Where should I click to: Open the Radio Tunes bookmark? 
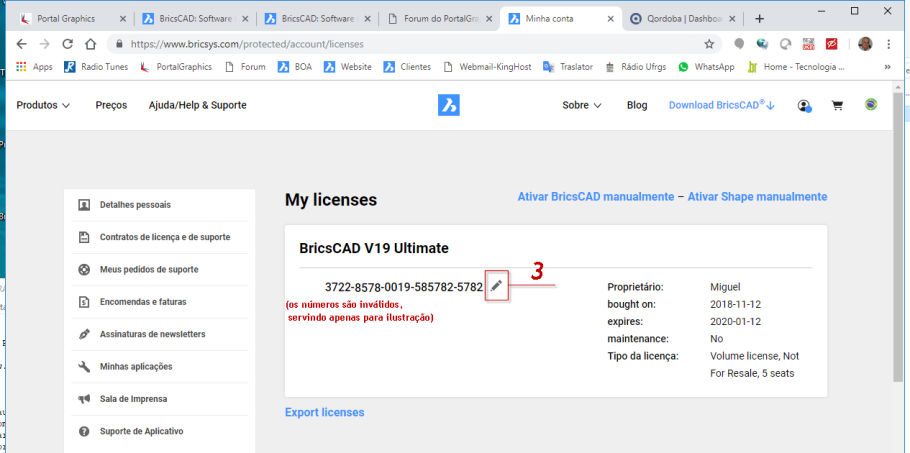(96, 67)
